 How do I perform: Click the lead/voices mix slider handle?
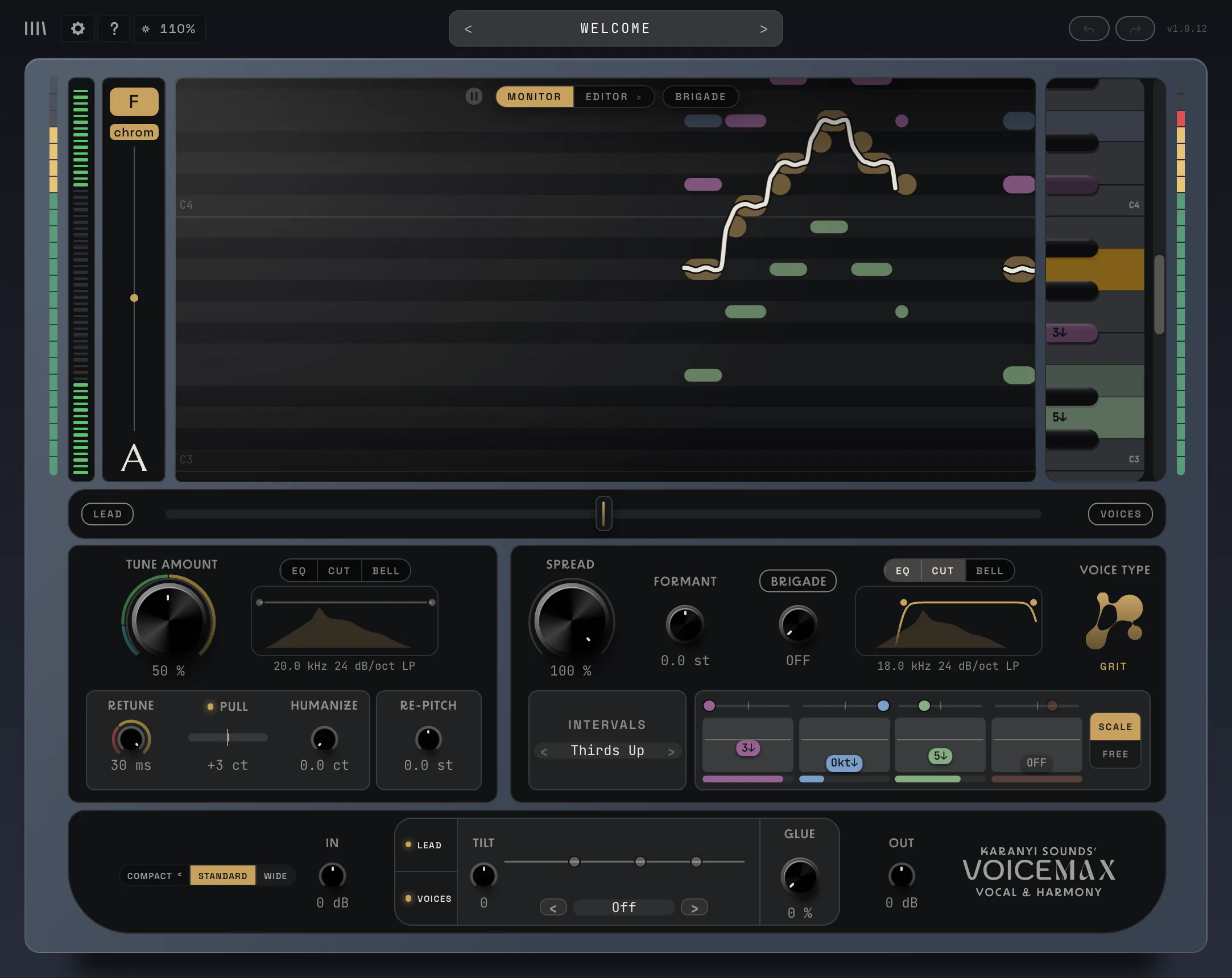click(x=603, y=513)
